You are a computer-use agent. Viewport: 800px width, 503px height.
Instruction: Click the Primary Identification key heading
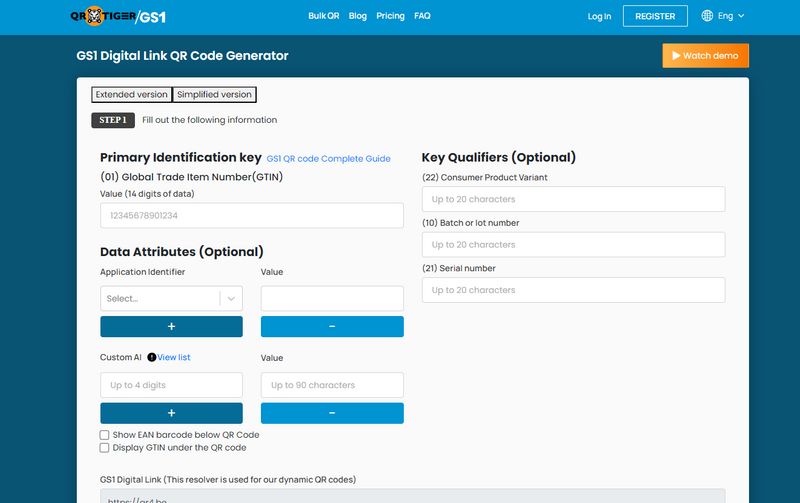coord(181,158)
